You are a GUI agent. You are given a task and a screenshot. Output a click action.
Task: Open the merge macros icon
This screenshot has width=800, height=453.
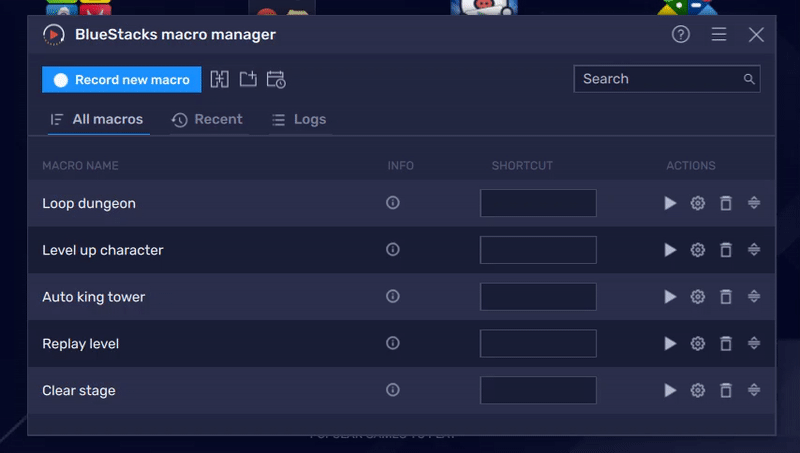219,79
